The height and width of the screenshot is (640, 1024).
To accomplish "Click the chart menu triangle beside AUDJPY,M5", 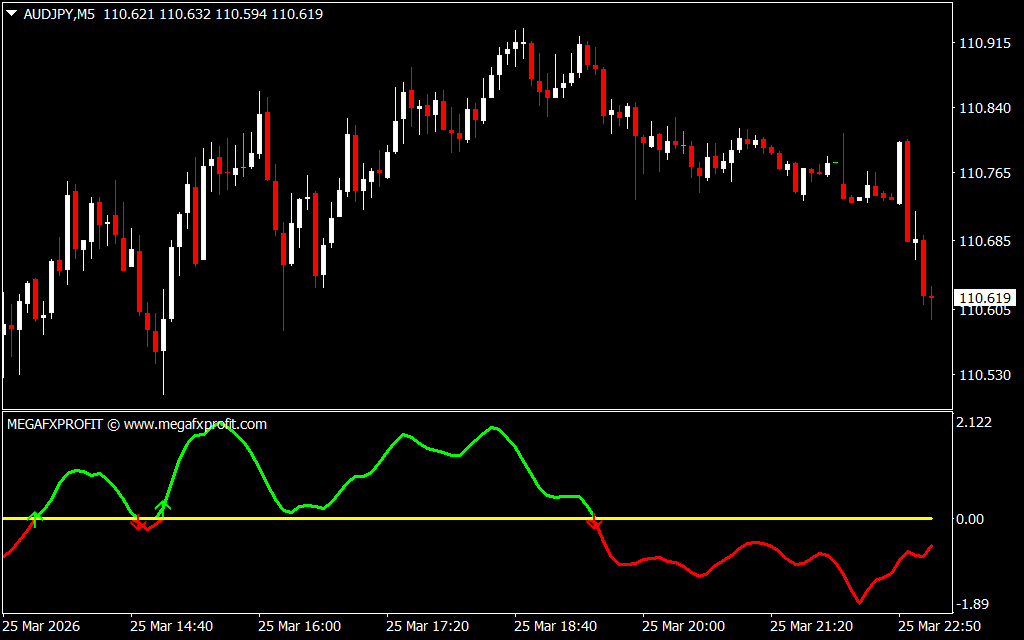I will tap(11, 15).
